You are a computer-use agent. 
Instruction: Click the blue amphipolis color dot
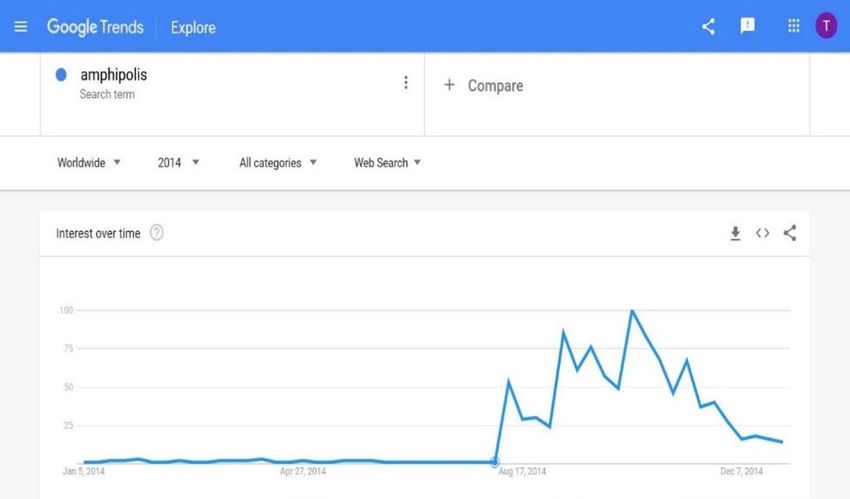pos(61,75)
